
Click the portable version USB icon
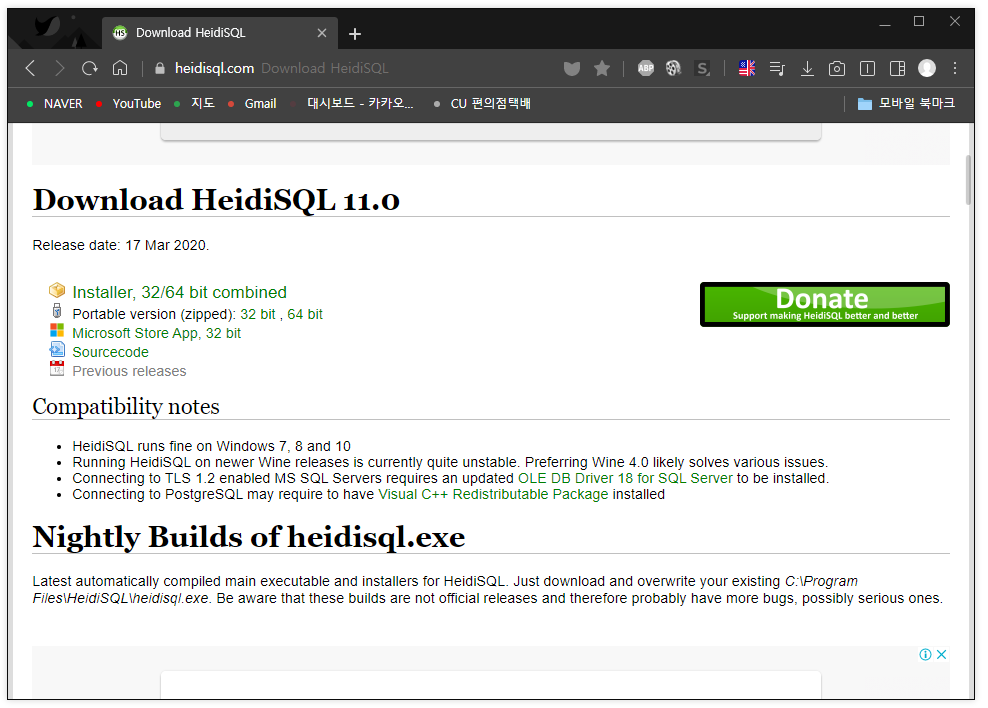pyautogui.click(x=57, y=311)
